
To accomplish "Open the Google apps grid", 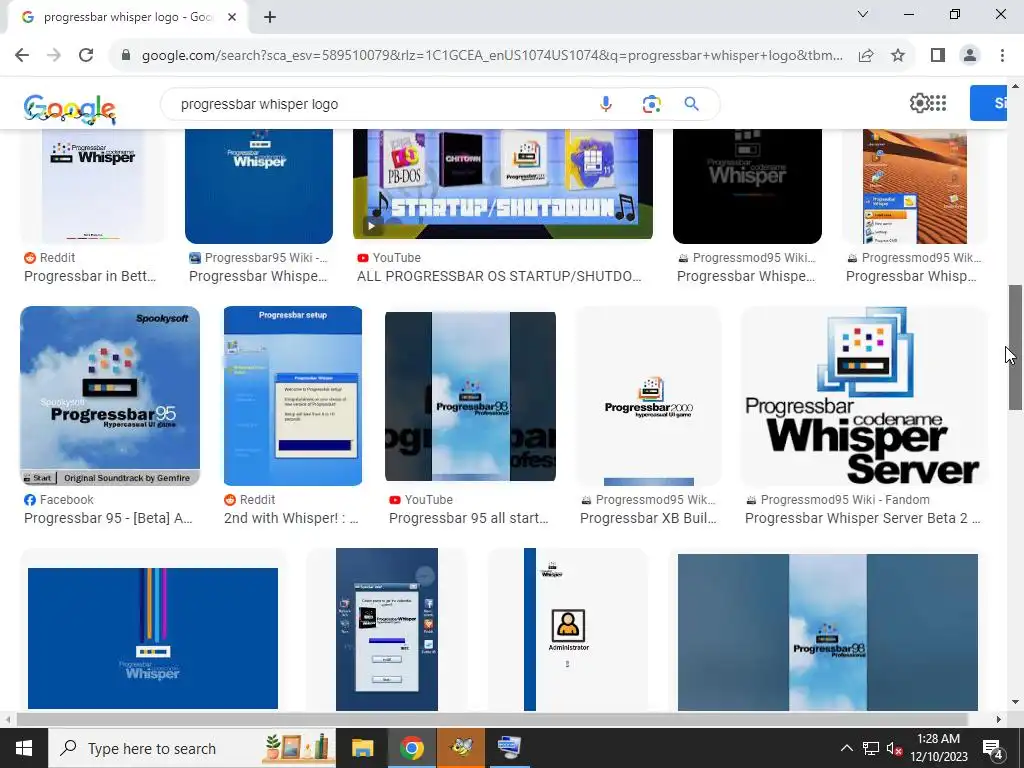I will (938, 103).
